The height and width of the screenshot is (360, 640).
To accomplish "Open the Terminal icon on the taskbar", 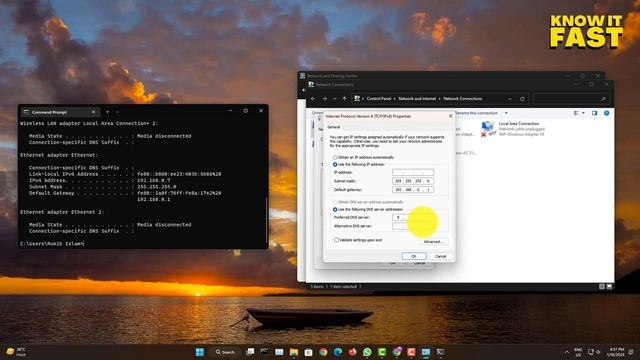I will click(440, 352).
